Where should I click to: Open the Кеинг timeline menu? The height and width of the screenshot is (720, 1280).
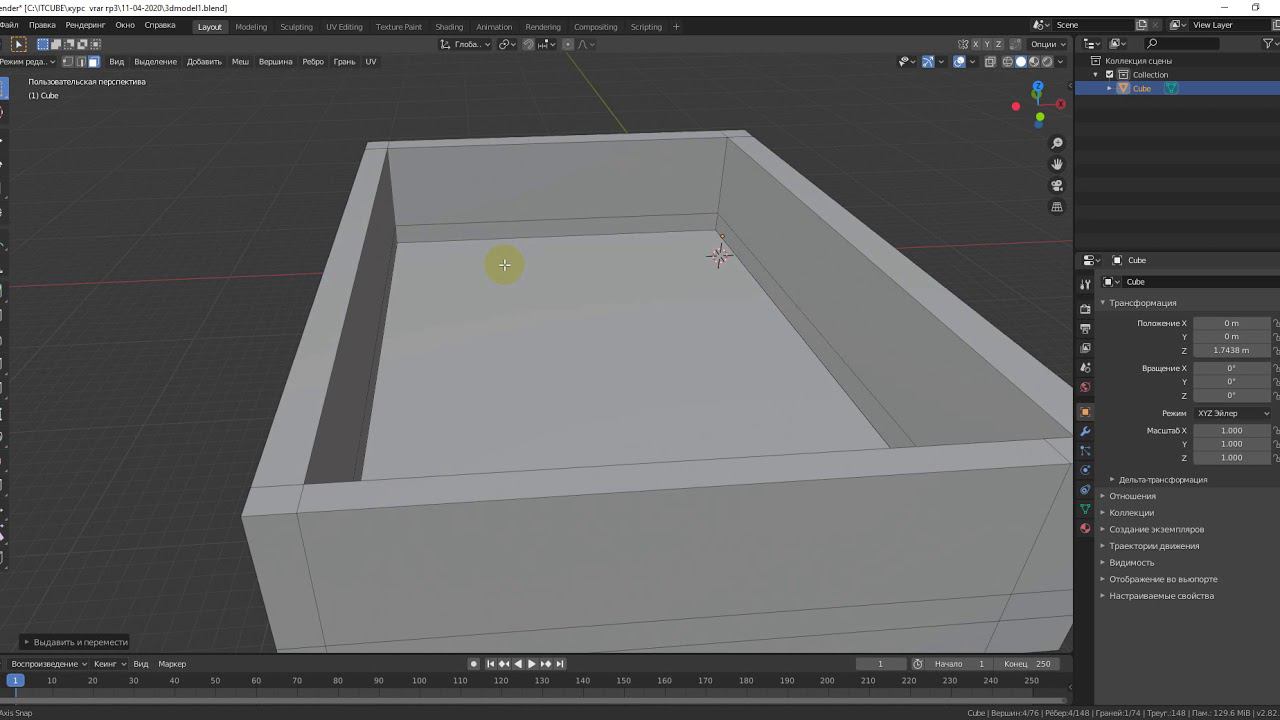coord(110,664)
